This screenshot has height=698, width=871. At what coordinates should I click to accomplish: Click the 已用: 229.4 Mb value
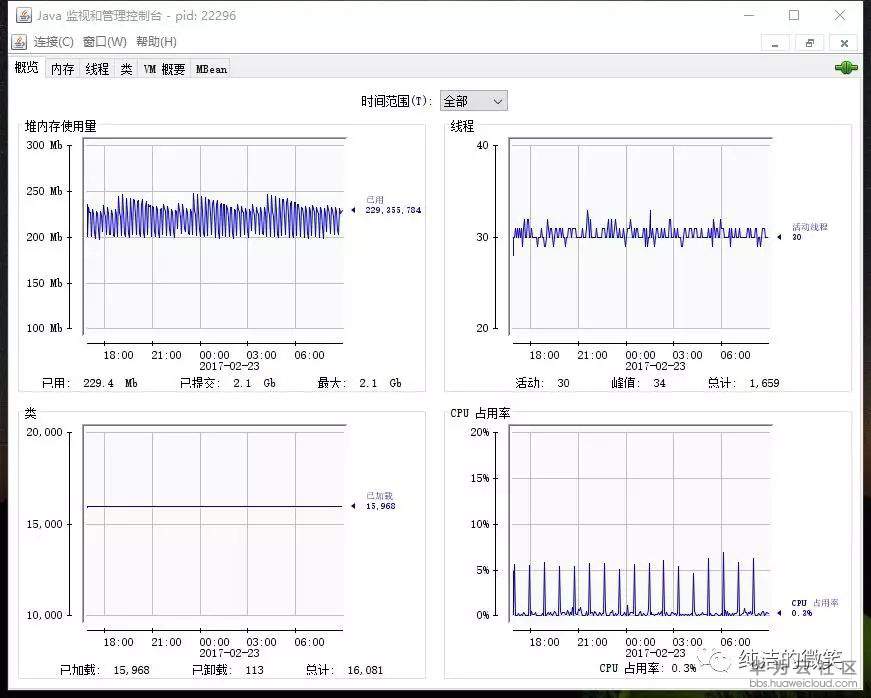point(89,383)
